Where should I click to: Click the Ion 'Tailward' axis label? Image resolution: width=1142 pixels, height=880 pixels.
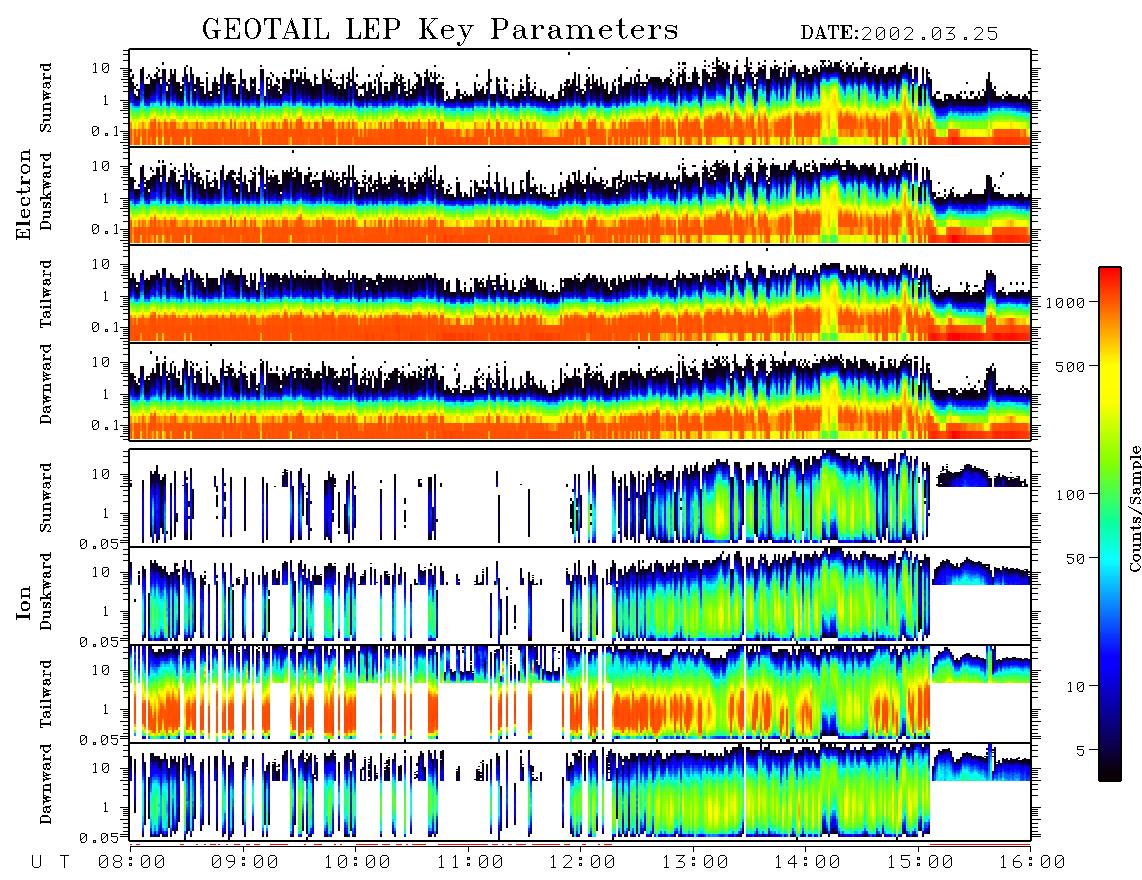pos(45,694)
